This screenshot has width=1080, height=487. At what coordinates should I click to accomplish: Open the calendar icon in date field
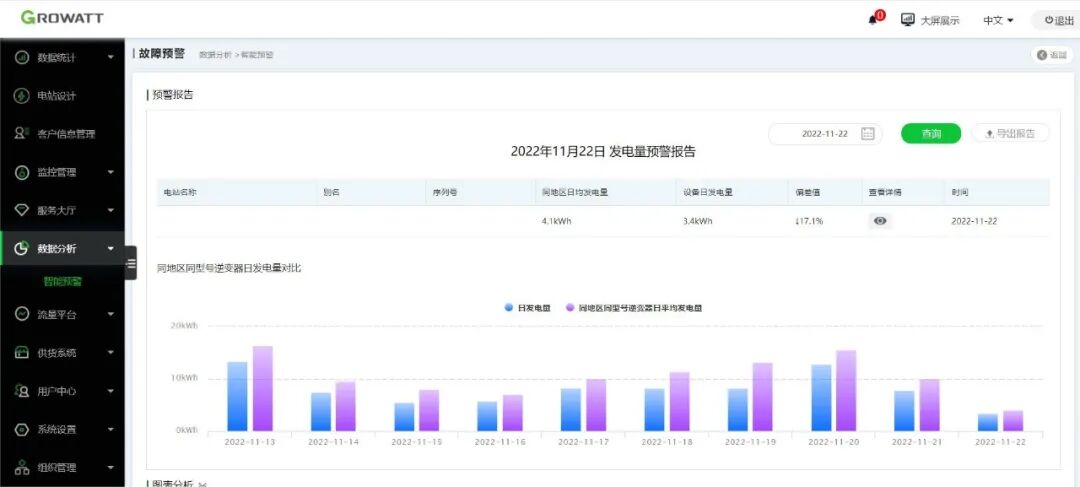coord(868,134)
